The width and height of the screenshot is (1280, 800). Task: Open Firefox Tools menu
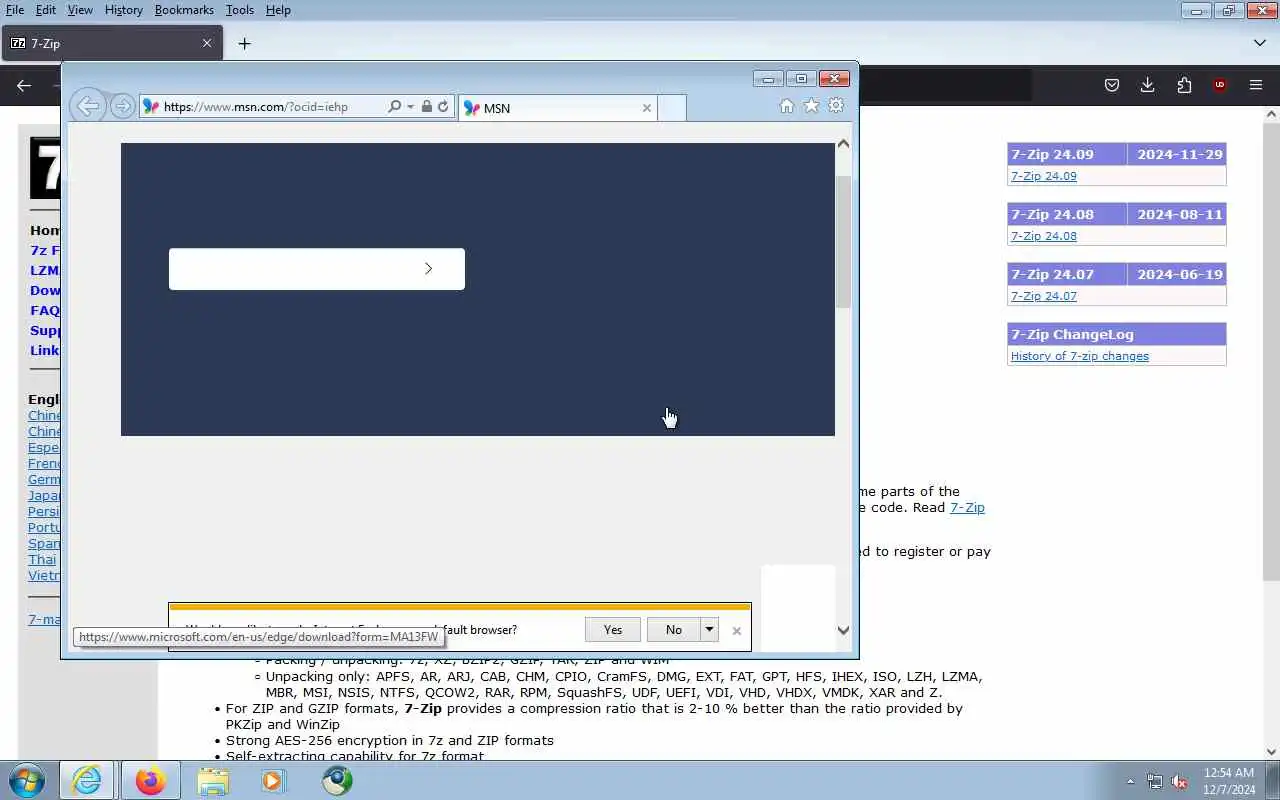pyautogui.click(x=240, y=10)
